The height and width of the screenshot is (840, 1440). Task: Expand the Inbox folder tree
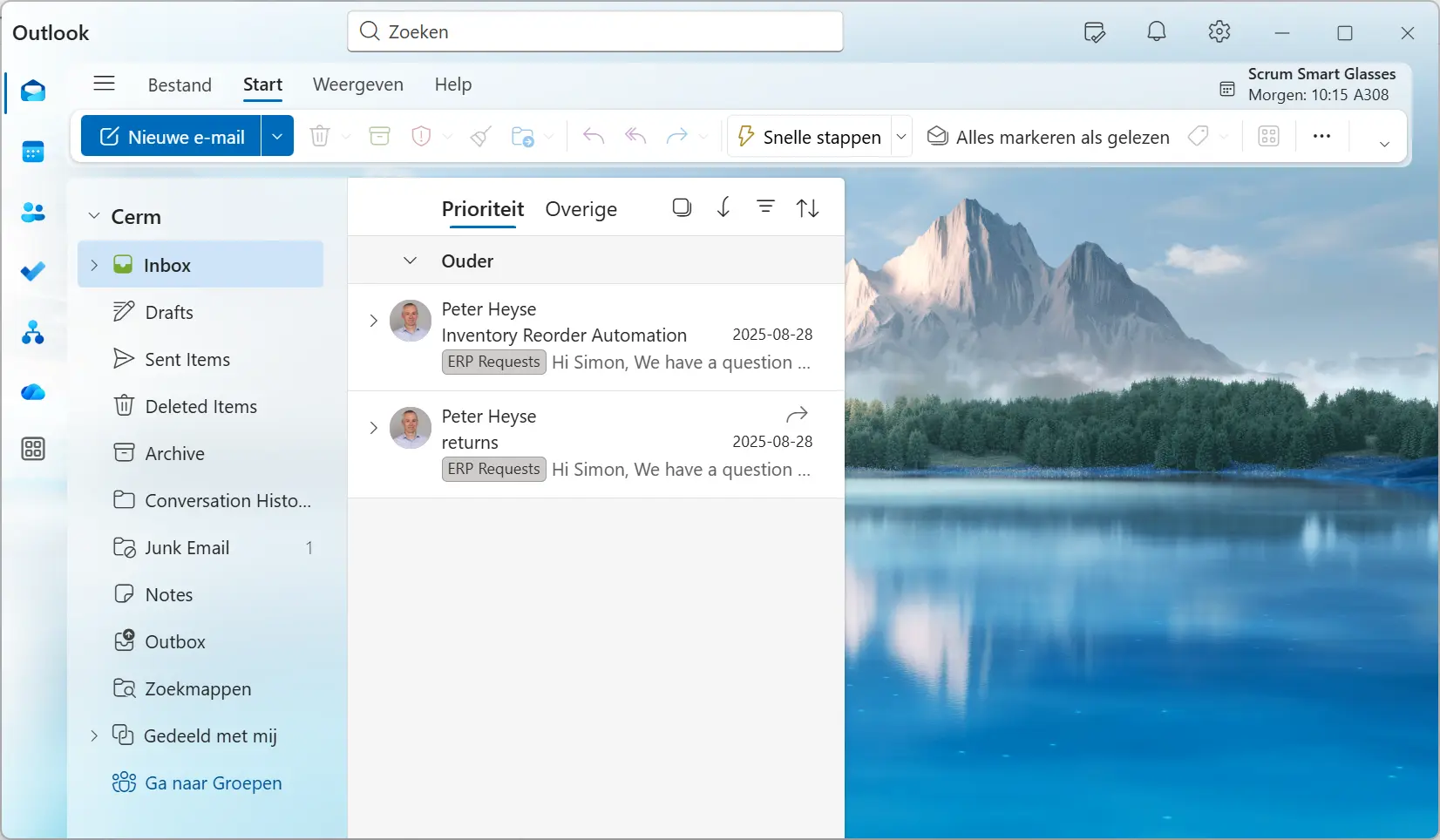(x=95, y=265)
